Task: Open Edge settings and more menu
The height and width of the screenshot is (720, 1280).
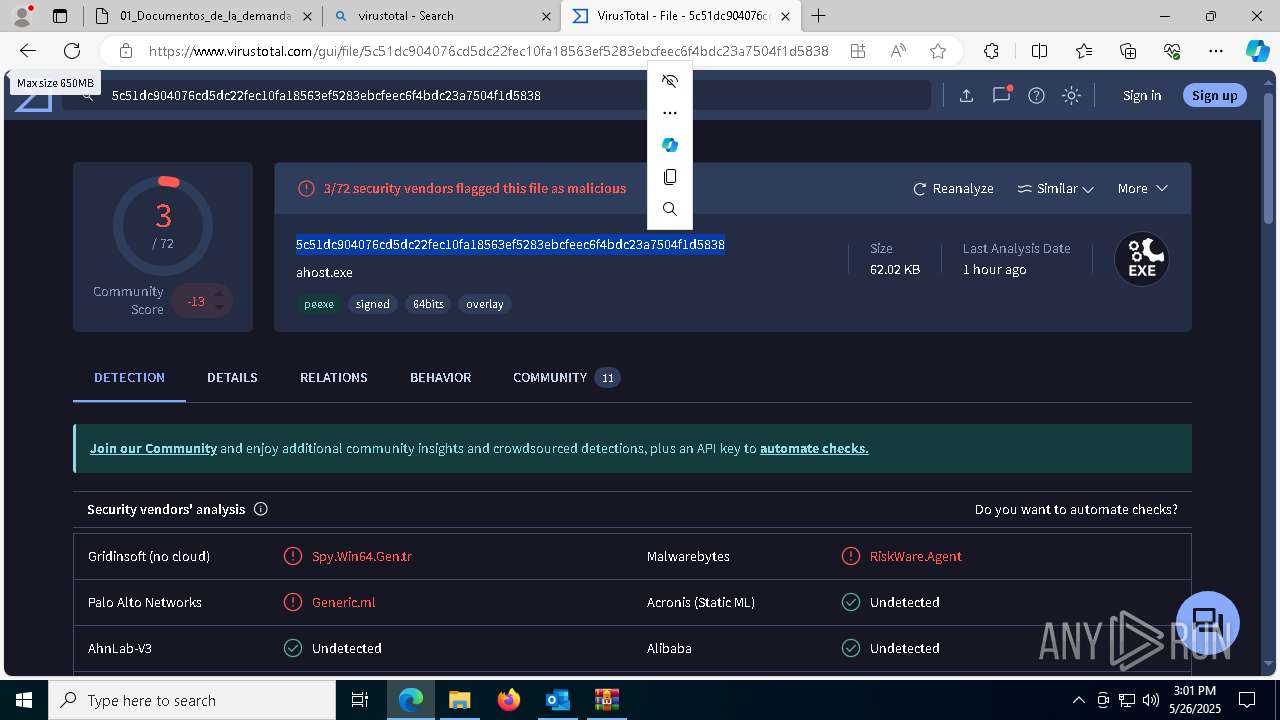Action: pyautogui.click(x=1216, y=51)
